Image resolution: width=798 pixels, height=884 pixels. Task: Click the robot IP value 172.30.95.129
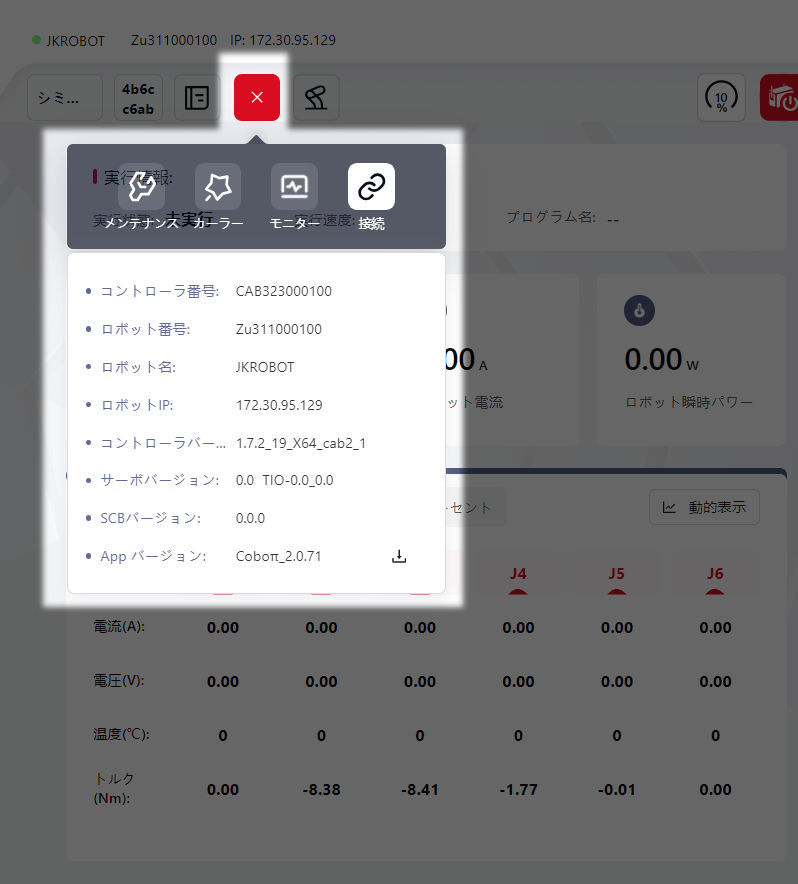(279, 405)
